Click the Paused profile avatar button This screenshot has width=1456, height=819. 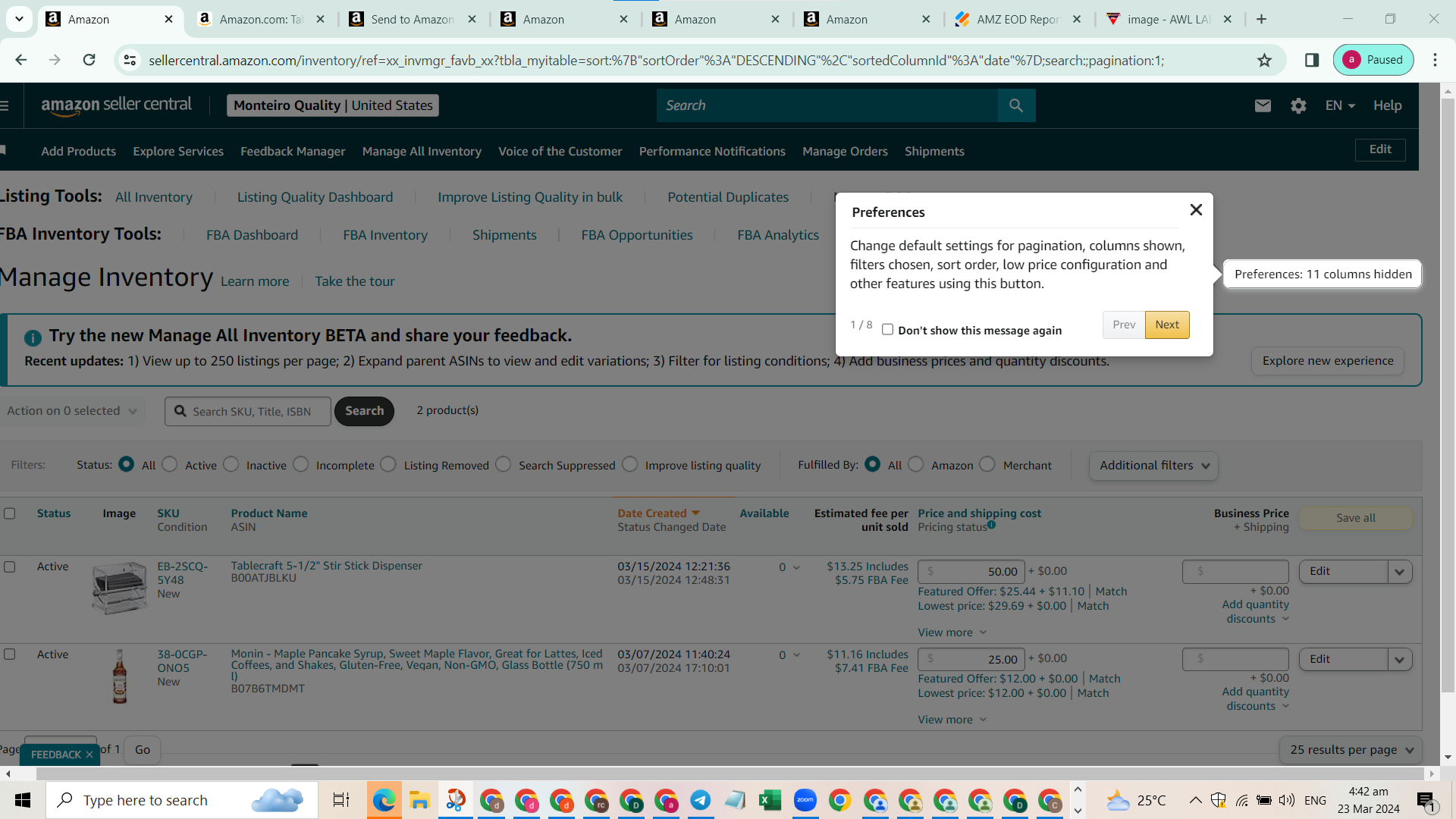(x=1373, y=60)
